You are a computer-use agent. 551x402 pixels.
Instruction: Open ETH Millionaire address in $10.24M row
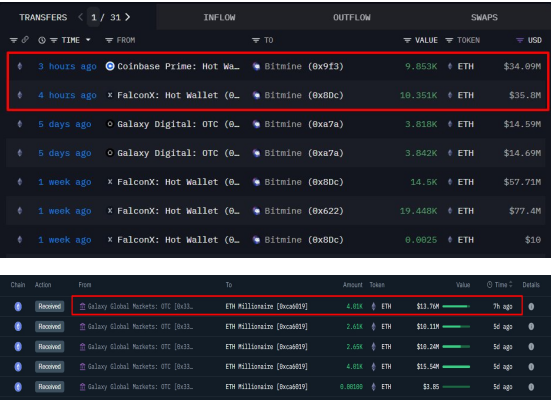click(266, 346)
